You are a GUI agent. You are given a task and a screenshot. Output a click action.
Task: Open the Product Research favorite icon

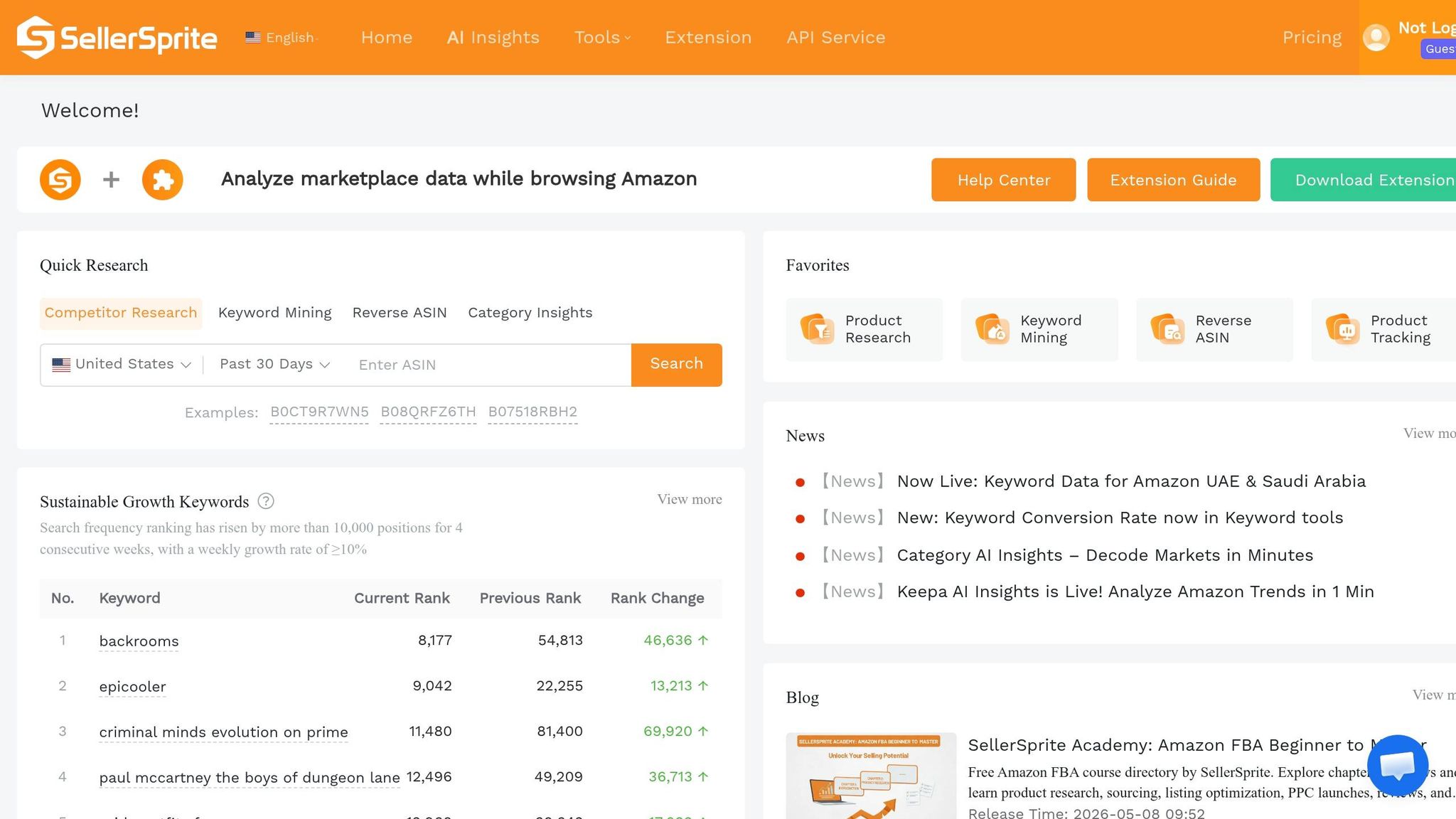point(817,329)
